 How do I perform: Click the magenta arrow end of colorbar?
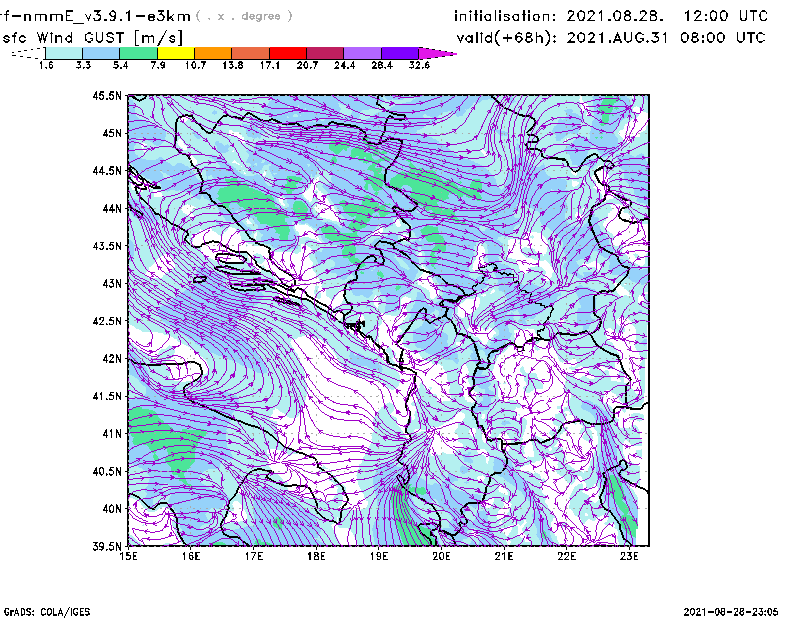[x=437, y=53]
